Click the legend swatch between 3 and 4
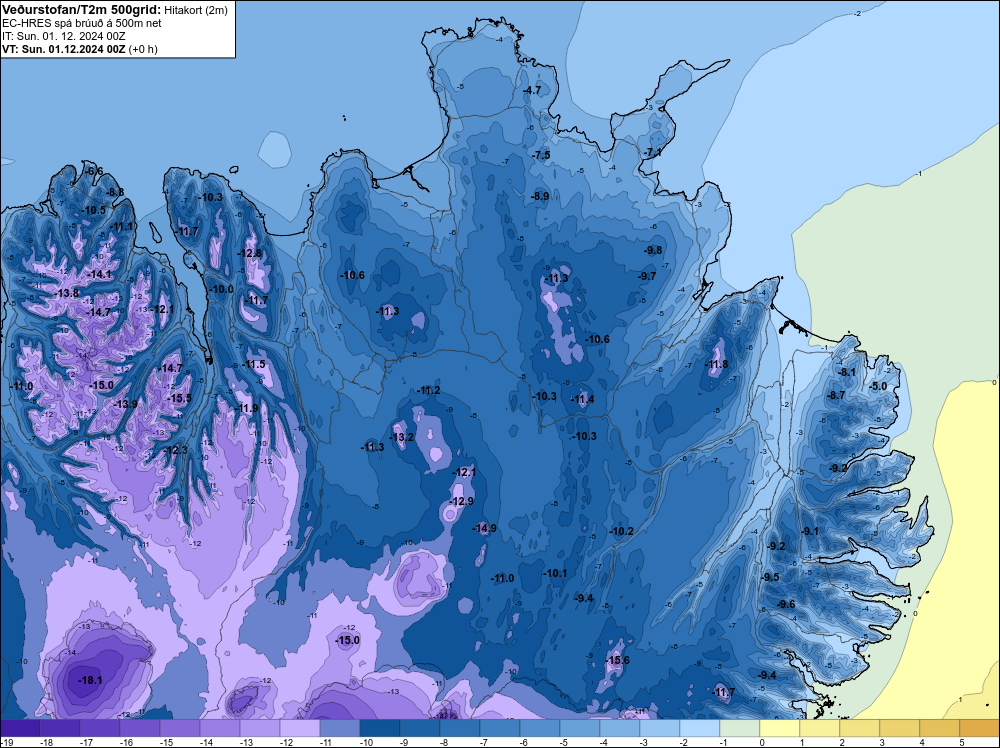1000x748 pixels. pyautogui.click(x=899, y=728)
